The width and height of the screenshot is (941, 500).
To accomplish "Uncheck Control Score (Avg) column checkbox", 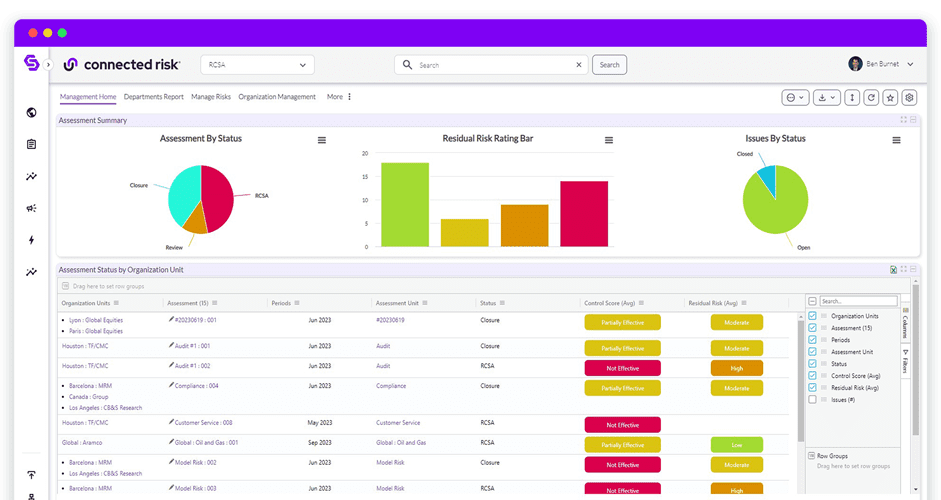I will (x=812, y=376).
